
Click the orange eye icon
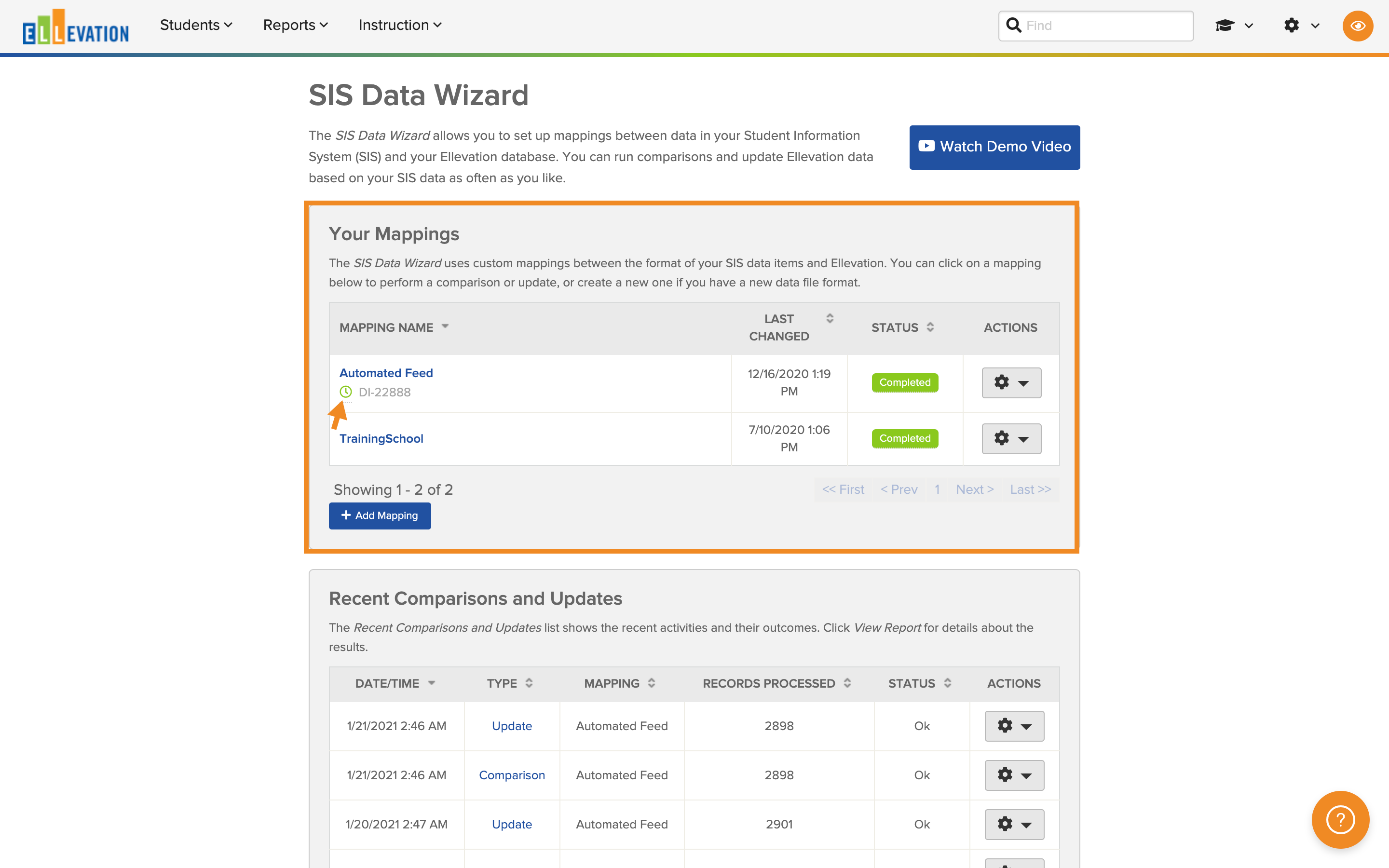(x=1358, y=26)
